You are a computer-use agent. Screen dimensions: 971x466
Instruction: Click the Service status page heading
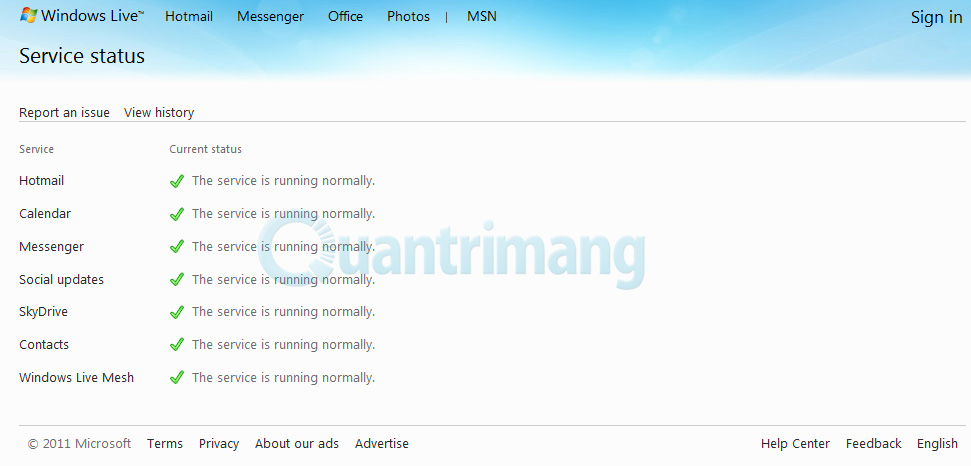82,56
